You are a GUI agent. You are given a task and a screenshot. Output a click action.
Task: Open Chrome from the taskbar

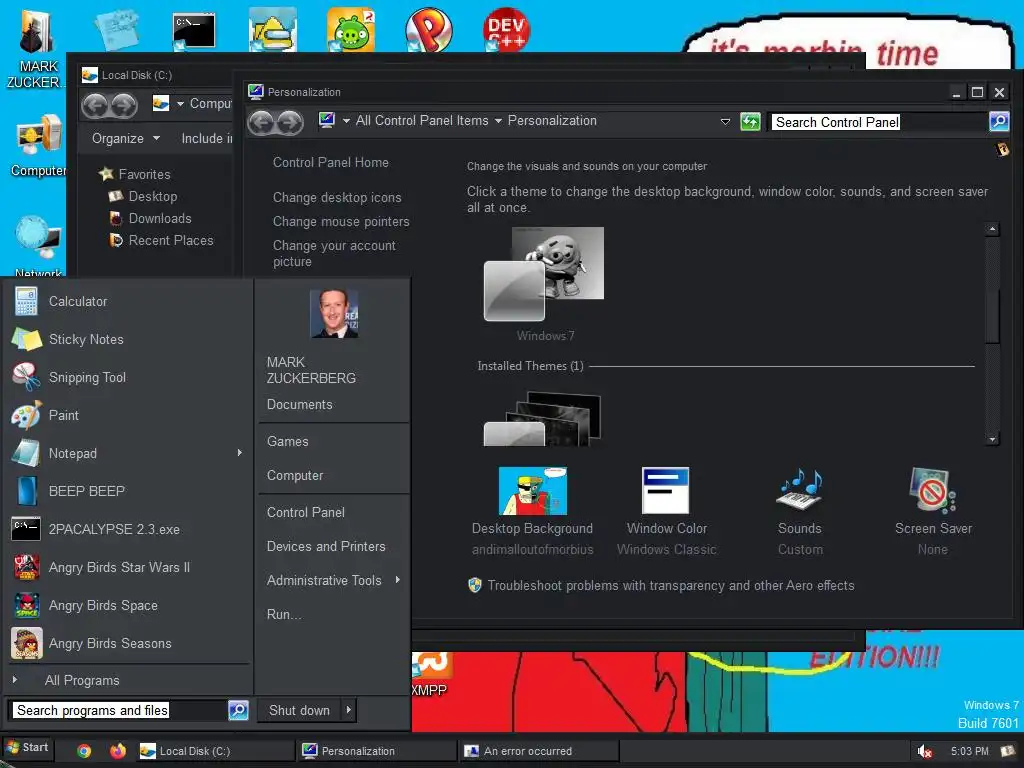pos(84,751)
